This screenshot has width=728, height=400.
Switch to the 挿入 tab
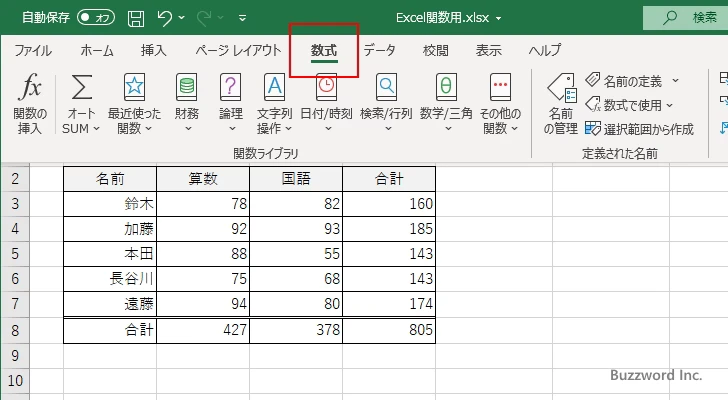(154, 50)
